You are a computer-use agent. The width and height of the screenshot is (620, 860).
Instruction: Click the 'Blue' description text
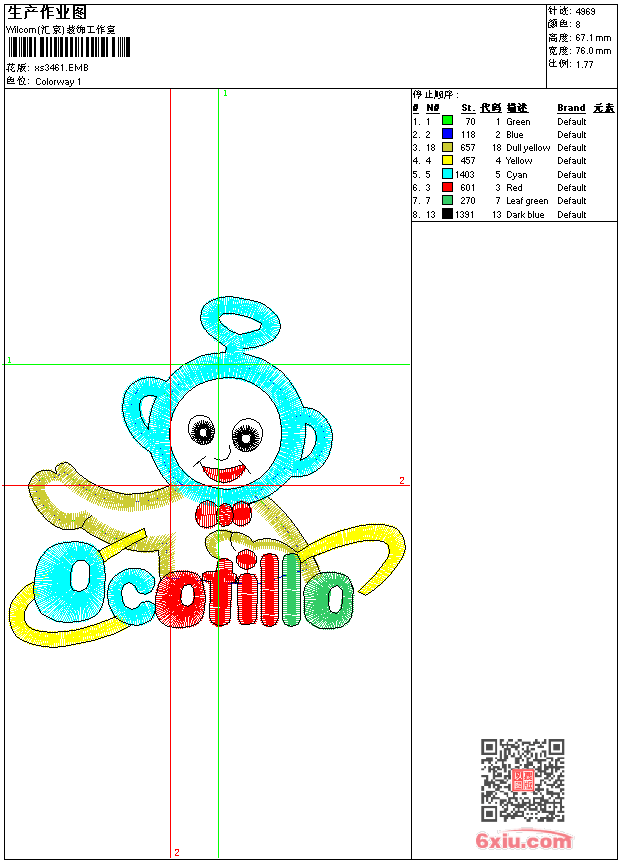coord(515,135)
